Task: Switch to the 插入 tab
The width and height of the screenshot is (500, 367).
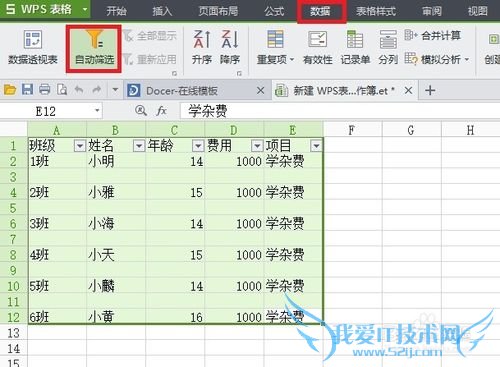Action: [x=162, y=11]
